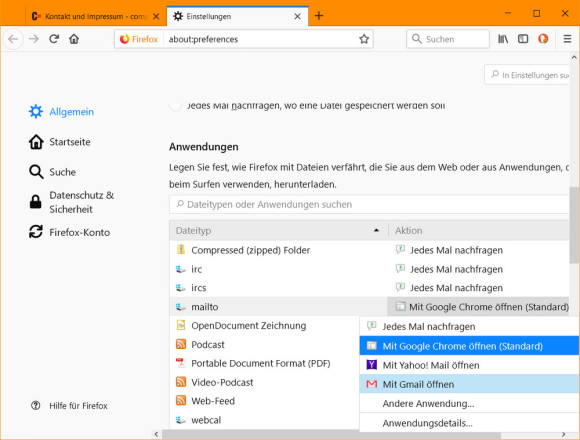Select the Video-Podcast row
This screenshot has height=440, width=580.
tap(264, 382)
